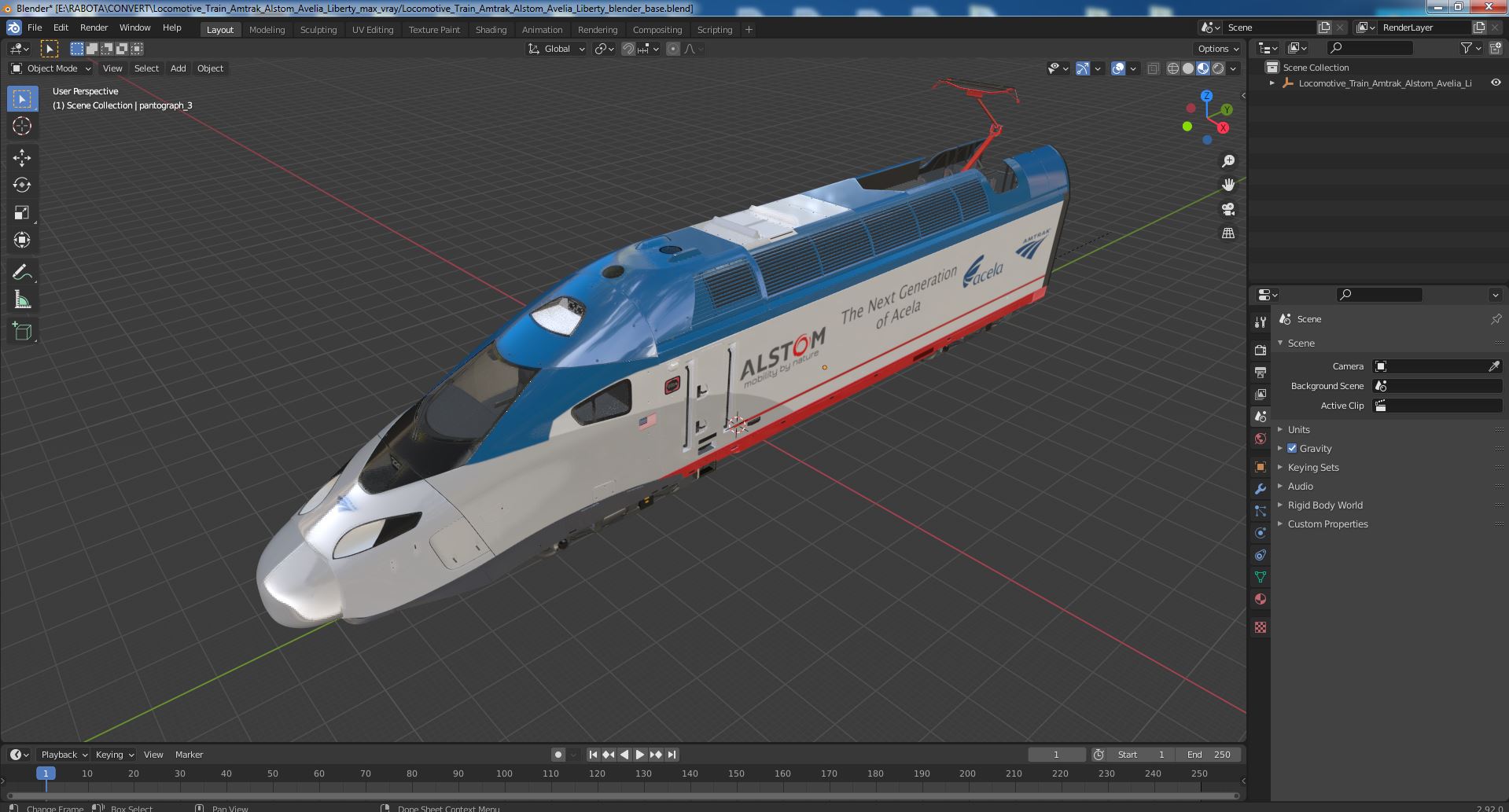This screenshot has height=812, width=1509.
Task: Toggle camera view with camera gizmo
Action: 1227,209
